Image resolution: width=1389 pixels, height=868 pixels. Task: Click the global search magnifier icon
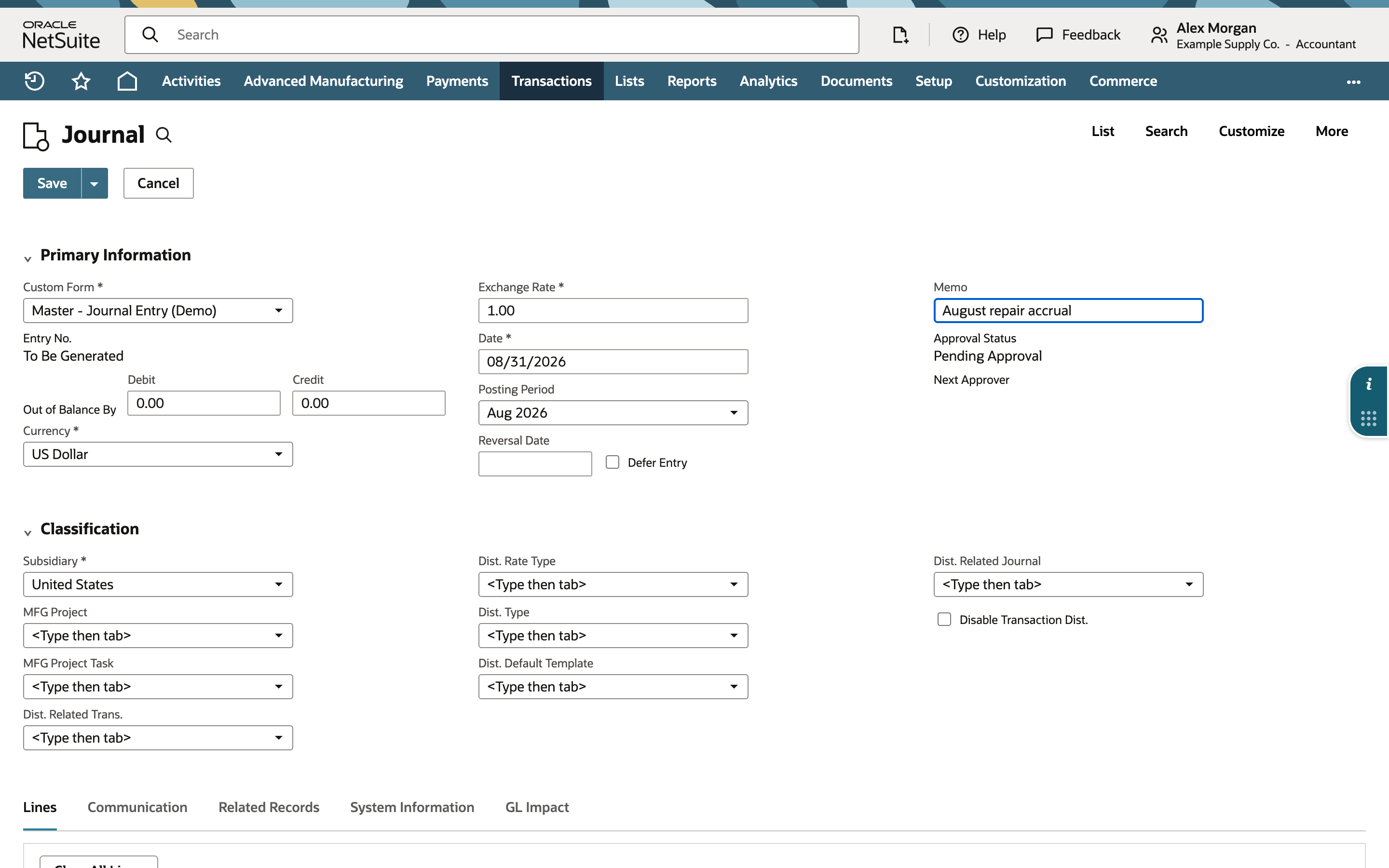click(x=150, y=35)
